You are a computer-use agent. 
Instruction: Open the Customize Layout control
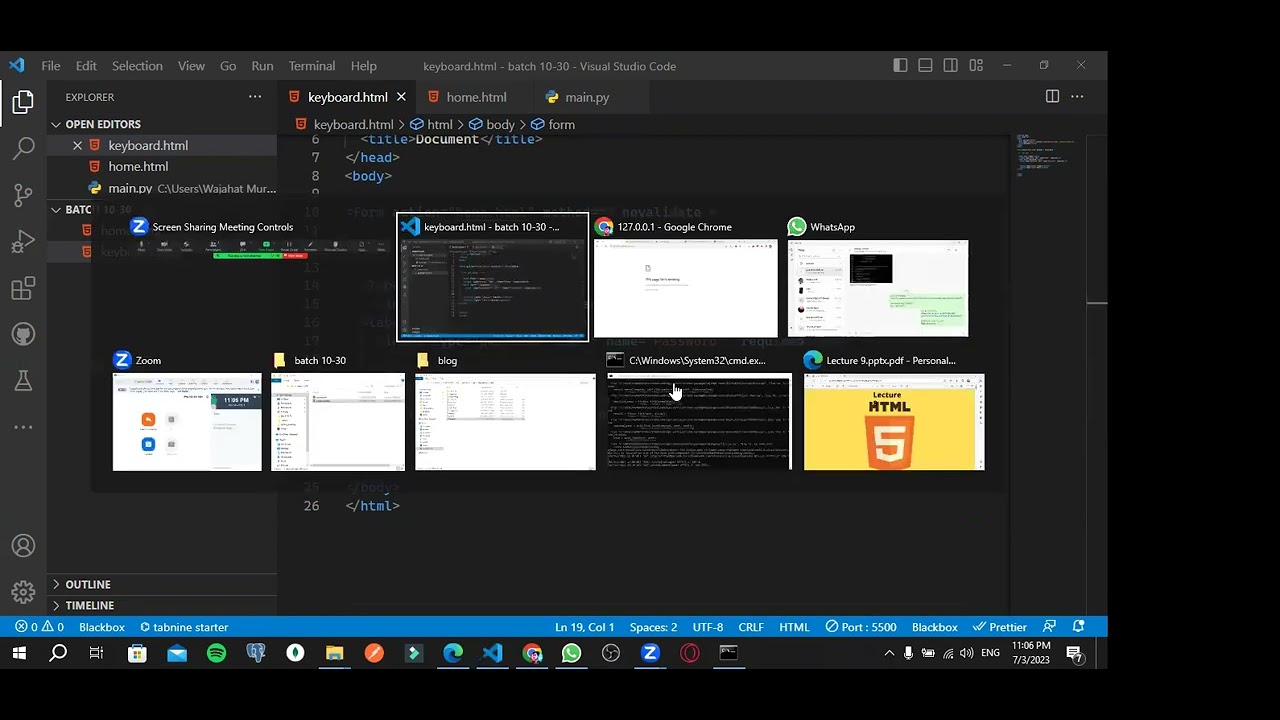[976, 66]
